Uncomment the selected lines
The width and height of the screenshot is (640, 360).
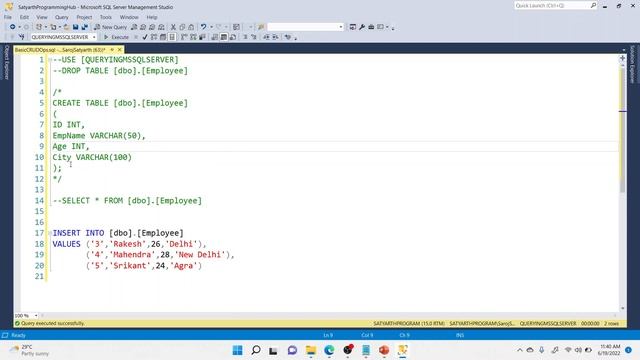tap(253, 37)
